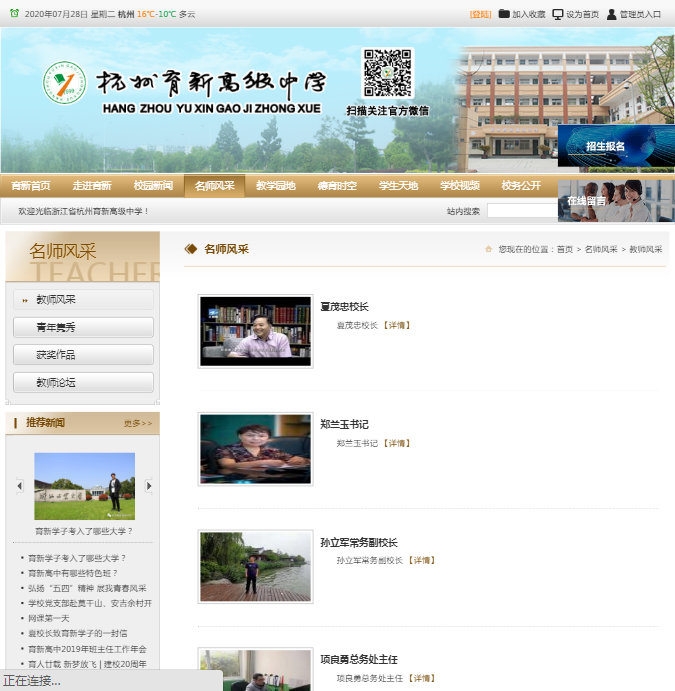Image resolution: width=675 pixels, height=691 pixels.
Task: Open the 校园新闻 navigation item
Action: pyautogui.click(x=153, y=186)
